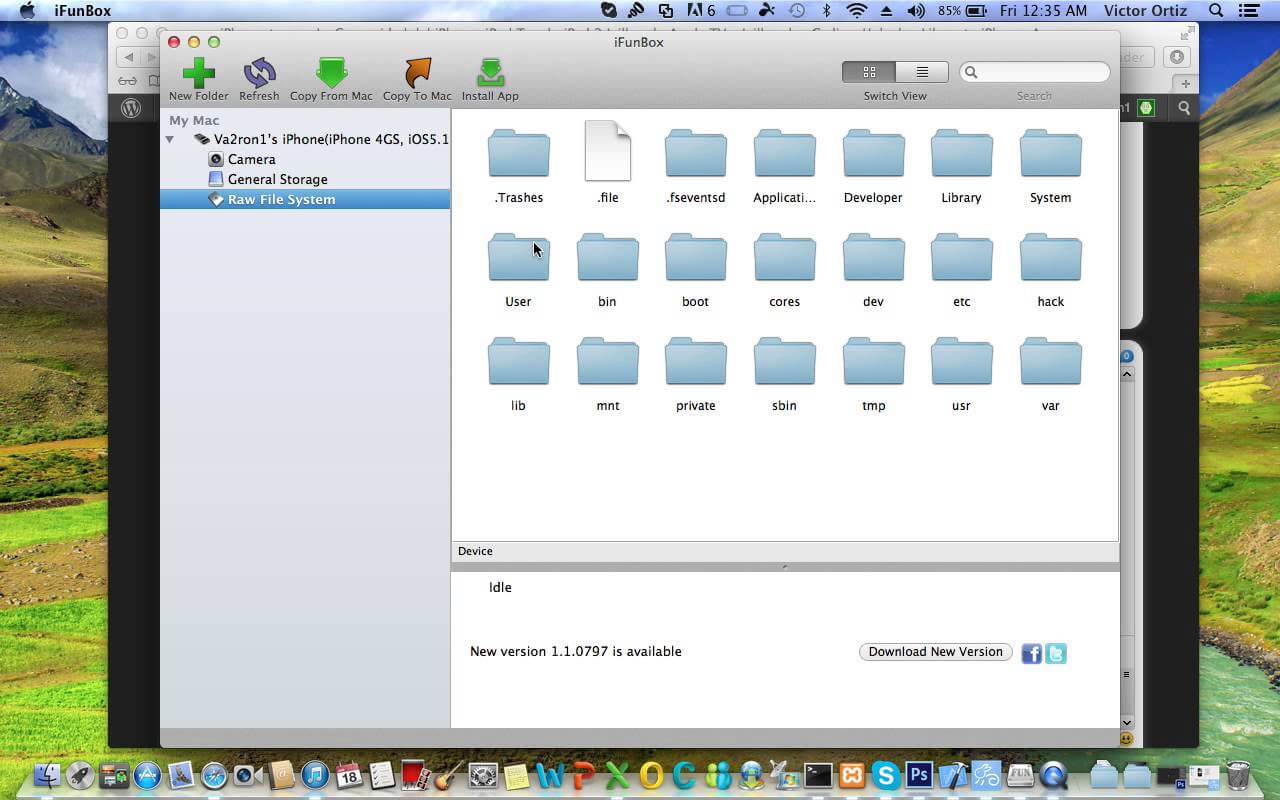Click the Wi-Fi status icon
This screenshot has width=1280, height=800.
856,11
